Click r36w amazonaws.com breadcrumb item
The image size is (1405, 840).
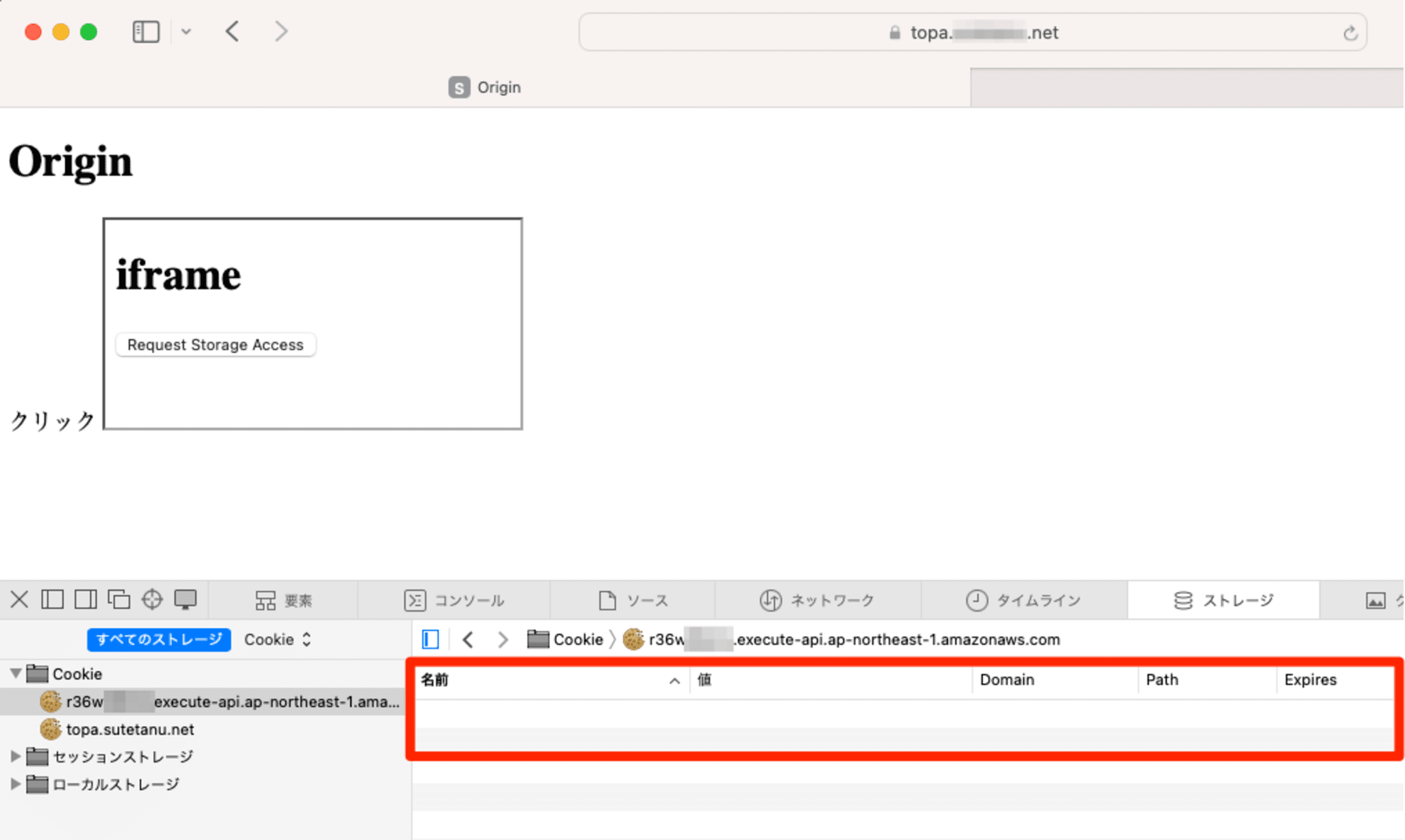coord(842,639)
